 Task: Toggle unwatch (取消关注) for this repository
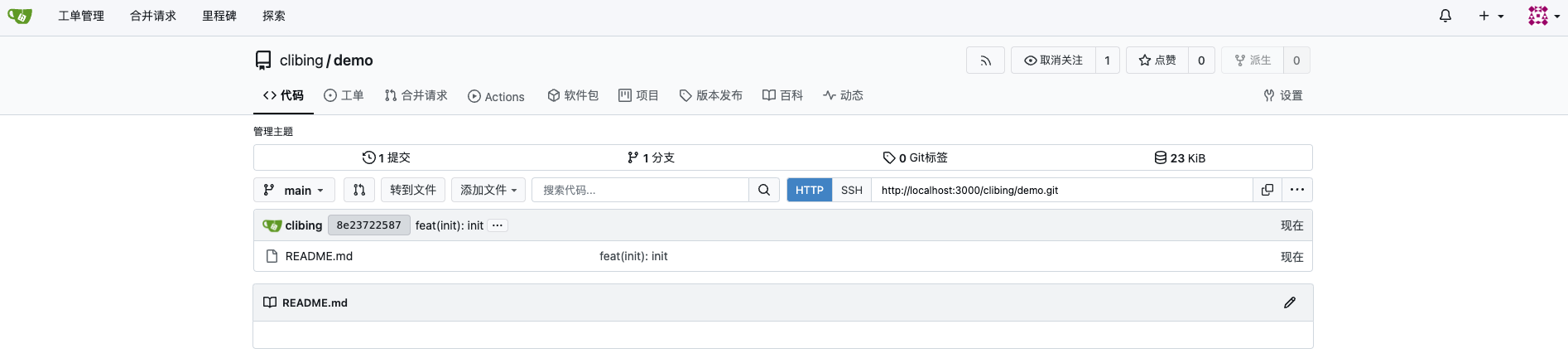(1053, 60)
